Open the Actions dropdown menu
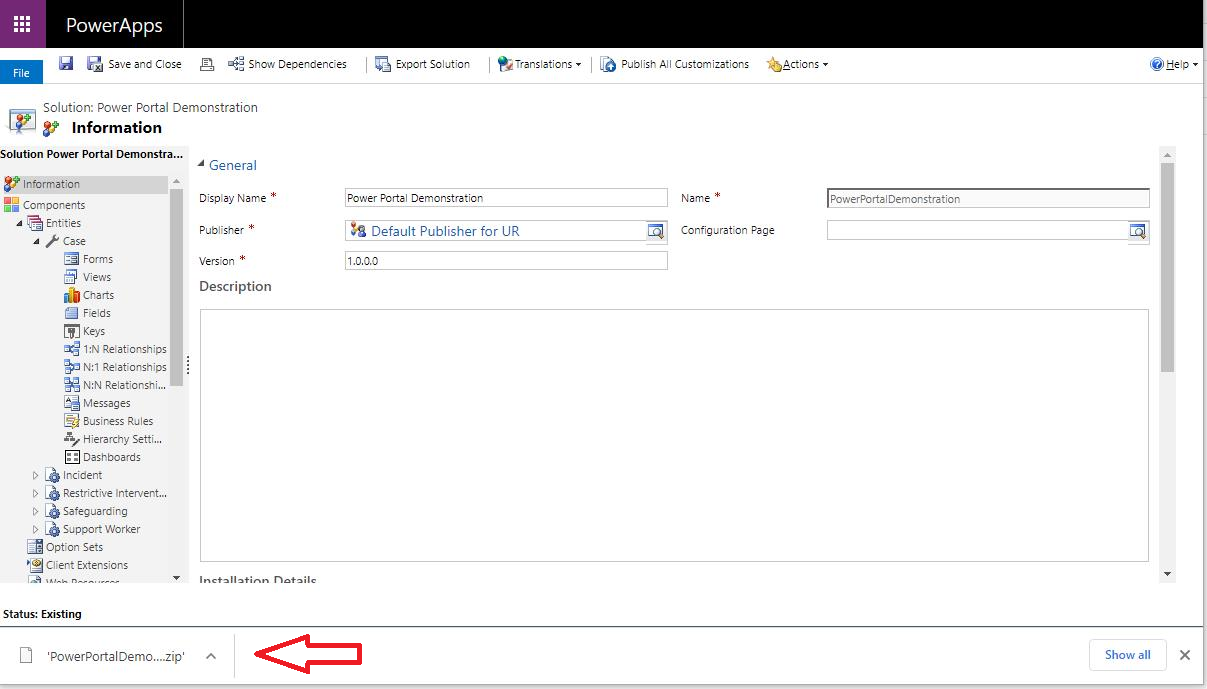Image resolution: width=1207 pixels, height=689 pixels. (797, 64)
